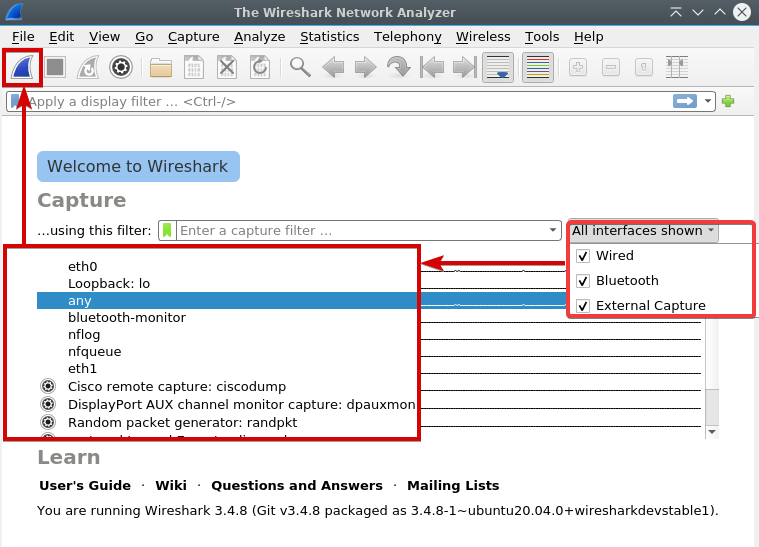The image size is (759, 547).
Task: Stop capturing packets toolbar button
Action: [55, 67]
